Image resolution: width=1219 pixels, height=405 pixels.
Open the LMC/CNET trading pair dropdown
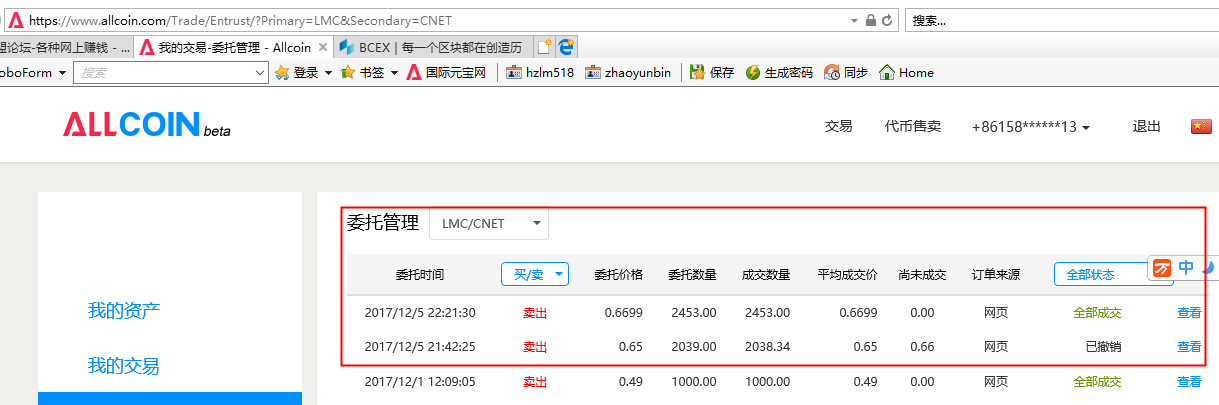489,223
